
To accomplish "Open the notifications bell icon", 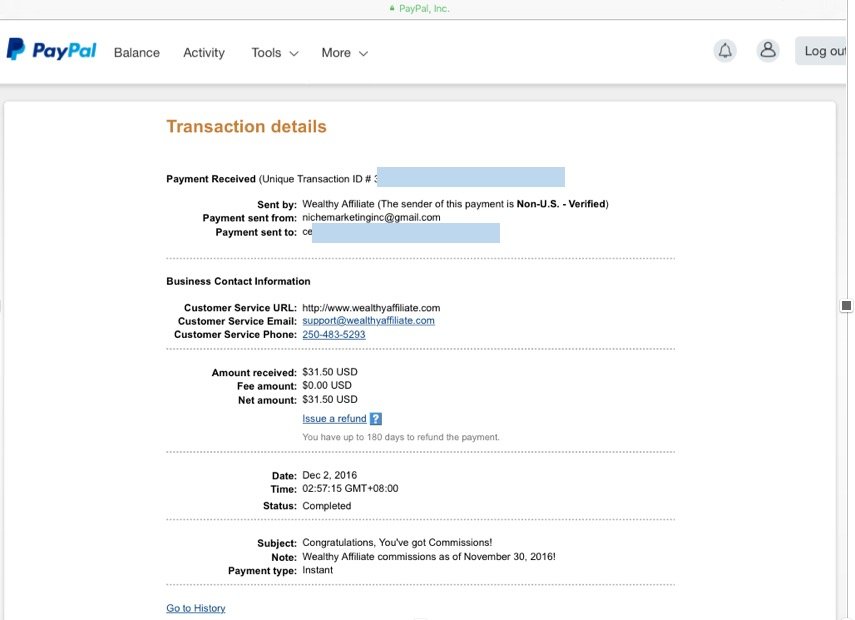I will point(725,51).
